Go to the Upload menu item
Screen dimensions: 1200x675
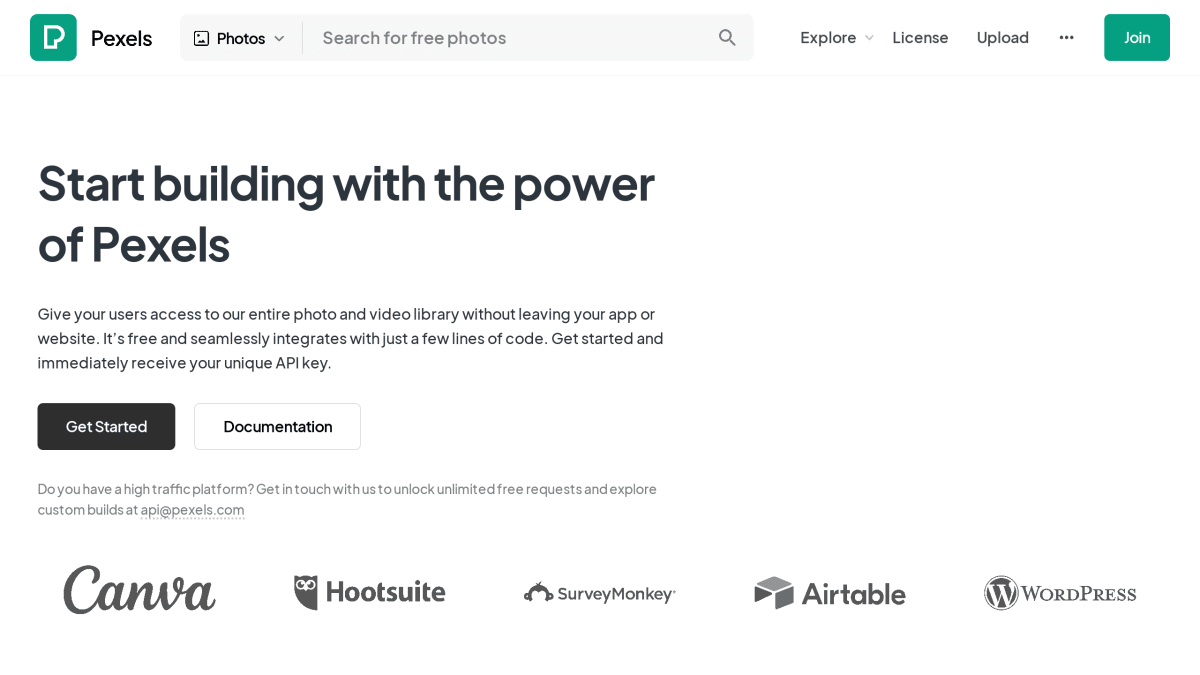pyautogui.click(x=1002, y=37)
